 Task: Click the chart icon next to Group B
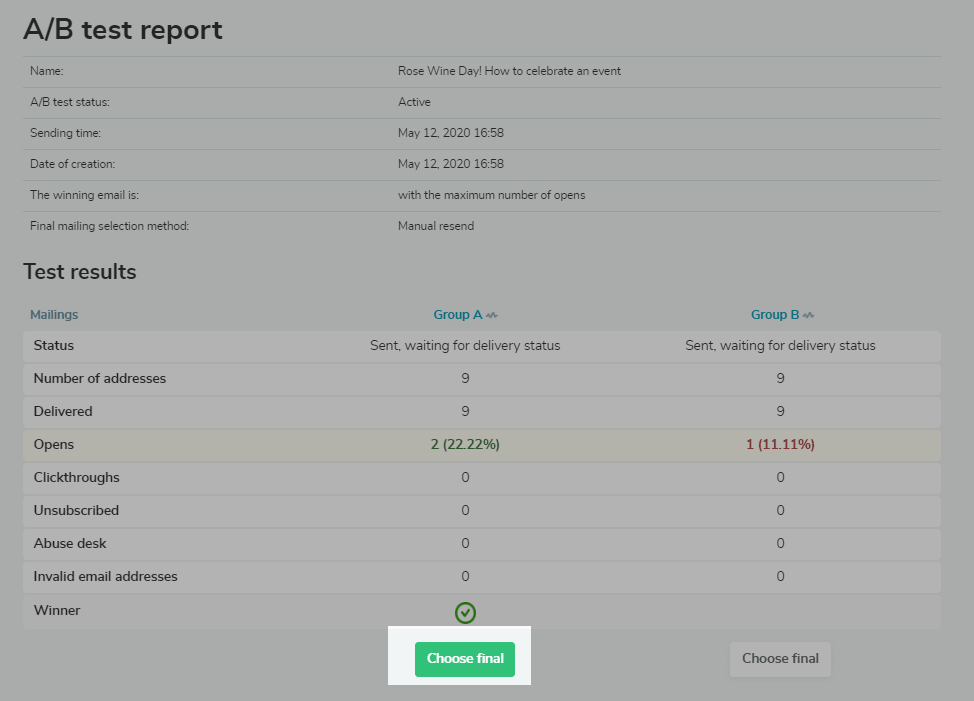pyautogui.click(x=808, y=316)
